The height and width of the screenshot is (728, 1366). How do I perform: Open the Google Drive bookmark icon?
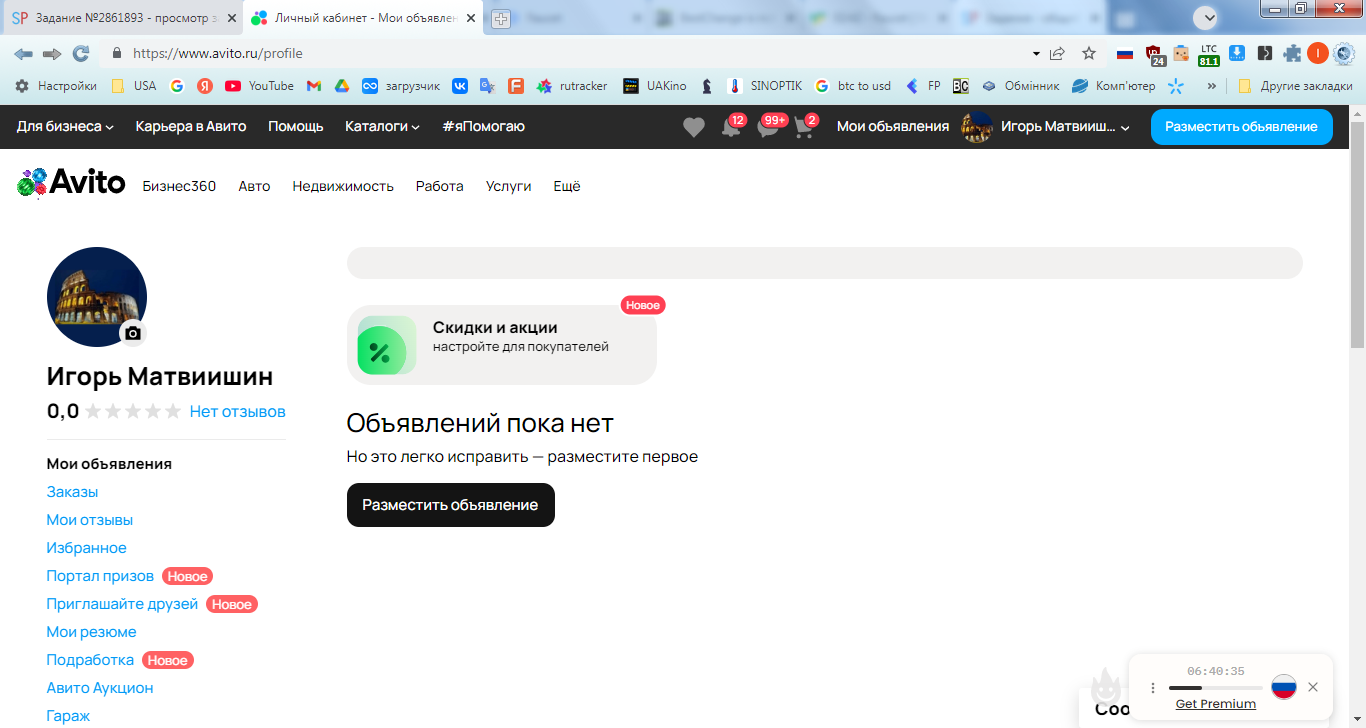click(341, 86)
